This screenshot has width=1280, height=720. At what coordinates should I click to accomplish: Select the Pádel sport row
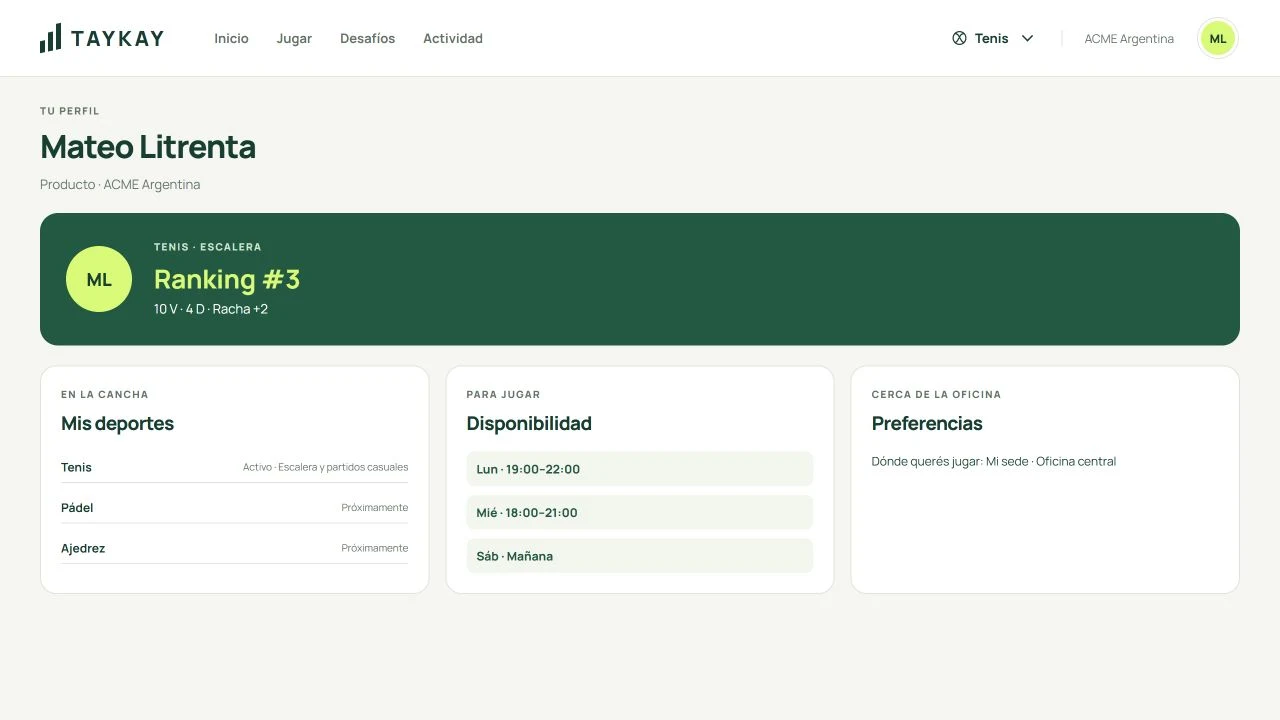tap(234, 507)
